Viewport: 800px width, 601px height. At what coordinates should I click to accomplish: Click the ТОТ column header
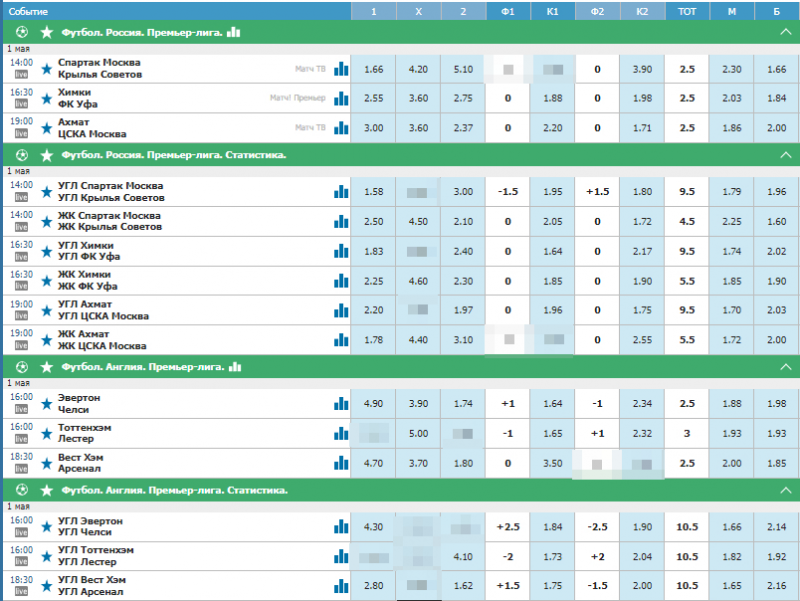[x=686, y=10]
